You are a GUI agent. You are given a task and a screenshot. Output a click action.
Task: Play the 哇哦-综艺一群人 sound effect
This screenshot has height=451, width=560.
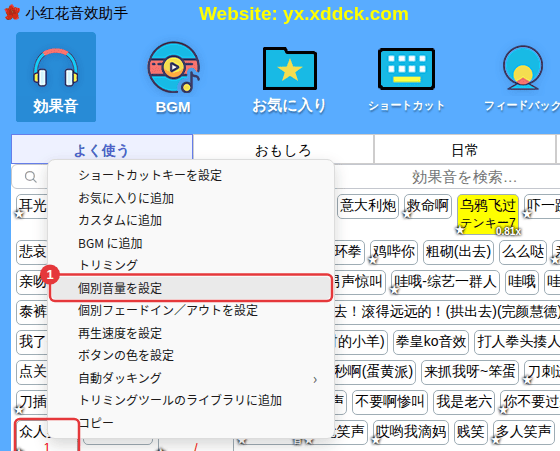click(445, 282)
